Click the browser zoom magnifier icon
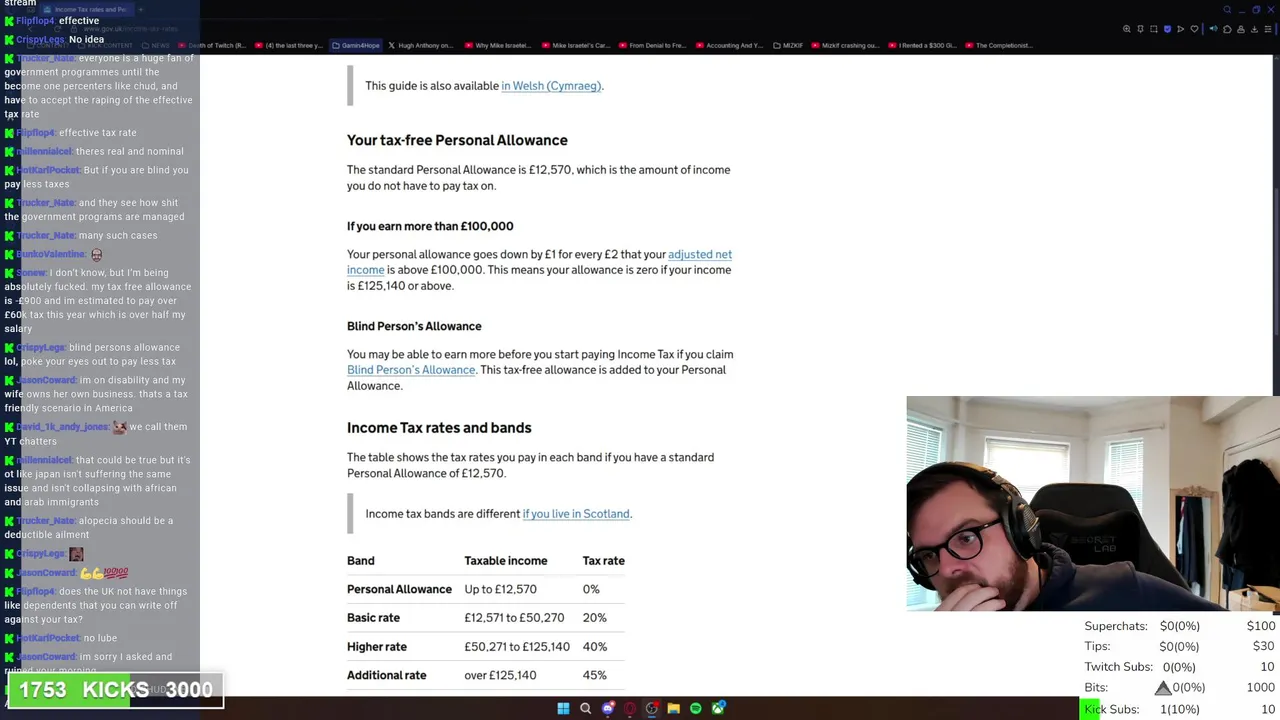This screenshot has width=1280, height=720. (x=1127, y=29)
